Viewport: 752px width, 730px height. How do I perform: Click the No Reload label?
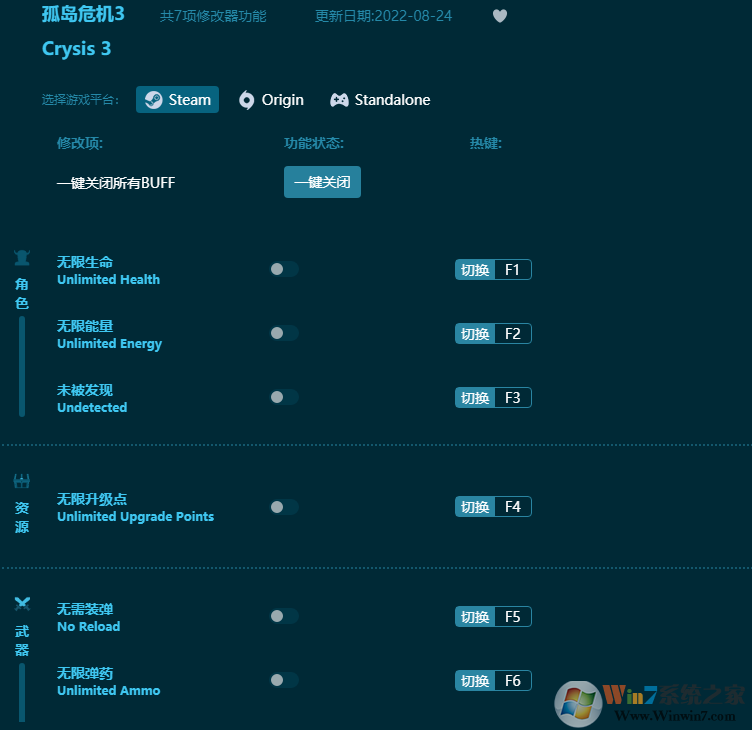(89, 626)
